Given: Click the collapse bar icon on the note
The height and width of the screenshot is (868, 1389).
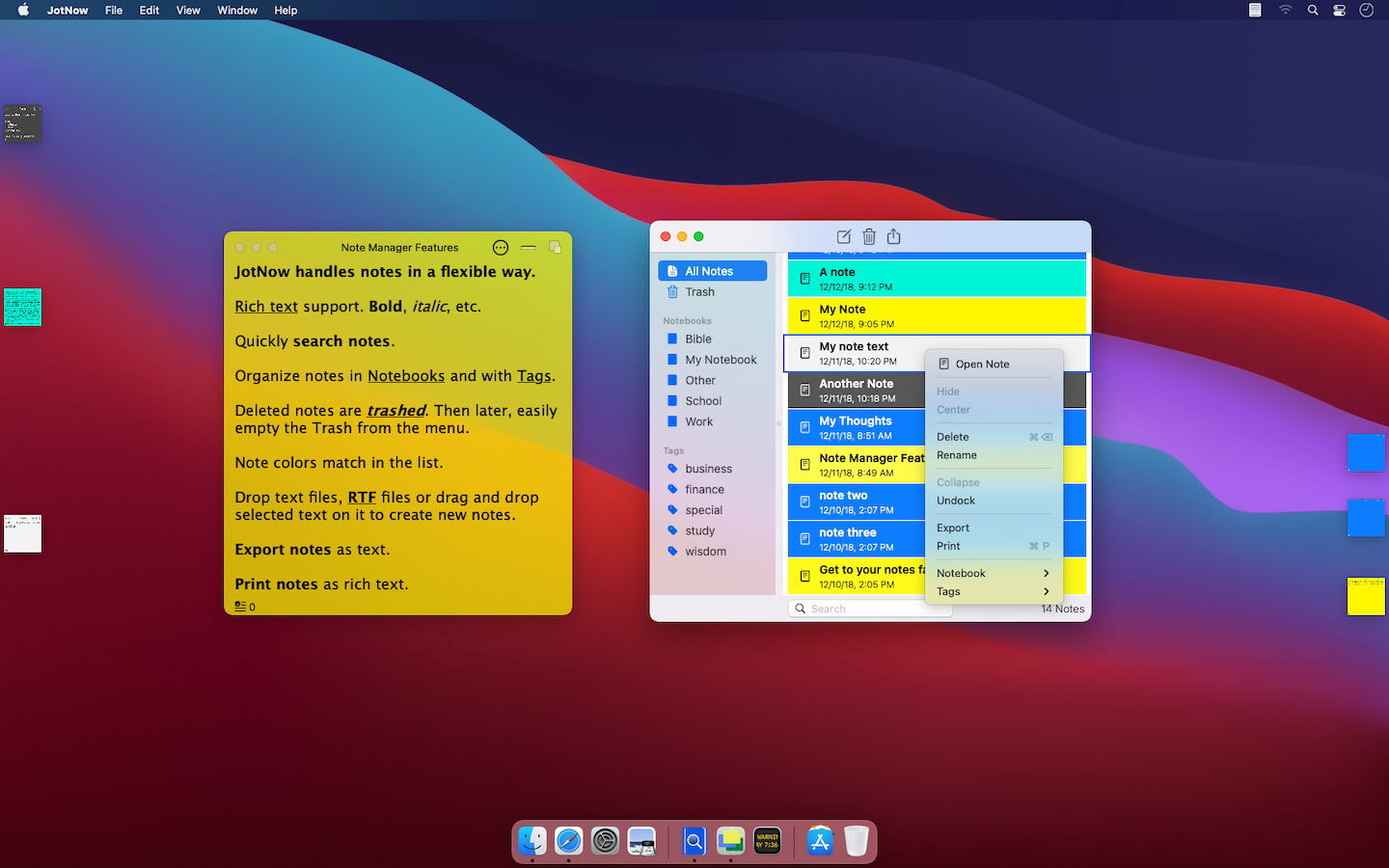Looking at the screenshot, I should (528, 248).
